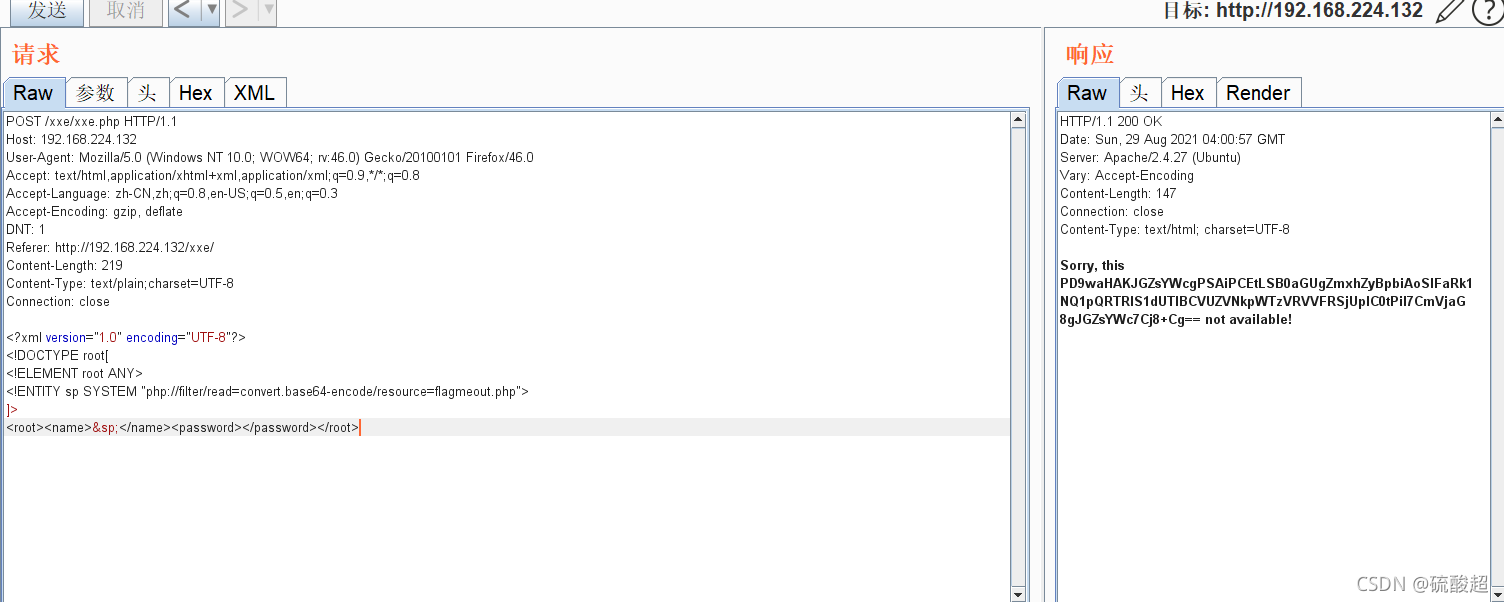Click the HTTP/1.1 200 OK status line
This screenshot has height=602, width=1504.
[1111, 121]
